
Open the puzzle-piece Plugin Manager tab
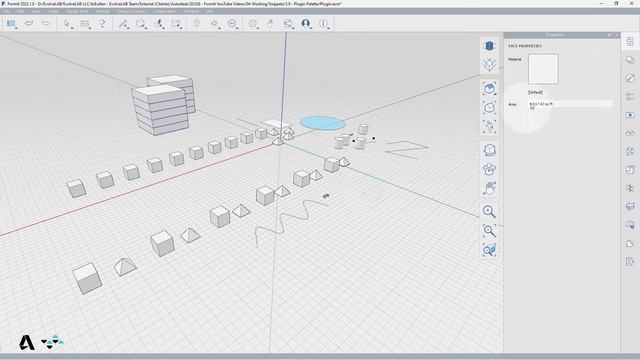pos(630,244)
